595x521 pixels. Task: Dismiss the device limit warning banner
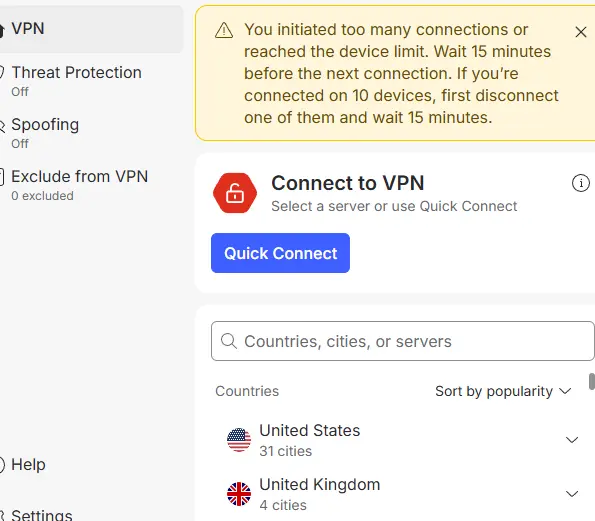pos(581,32)
